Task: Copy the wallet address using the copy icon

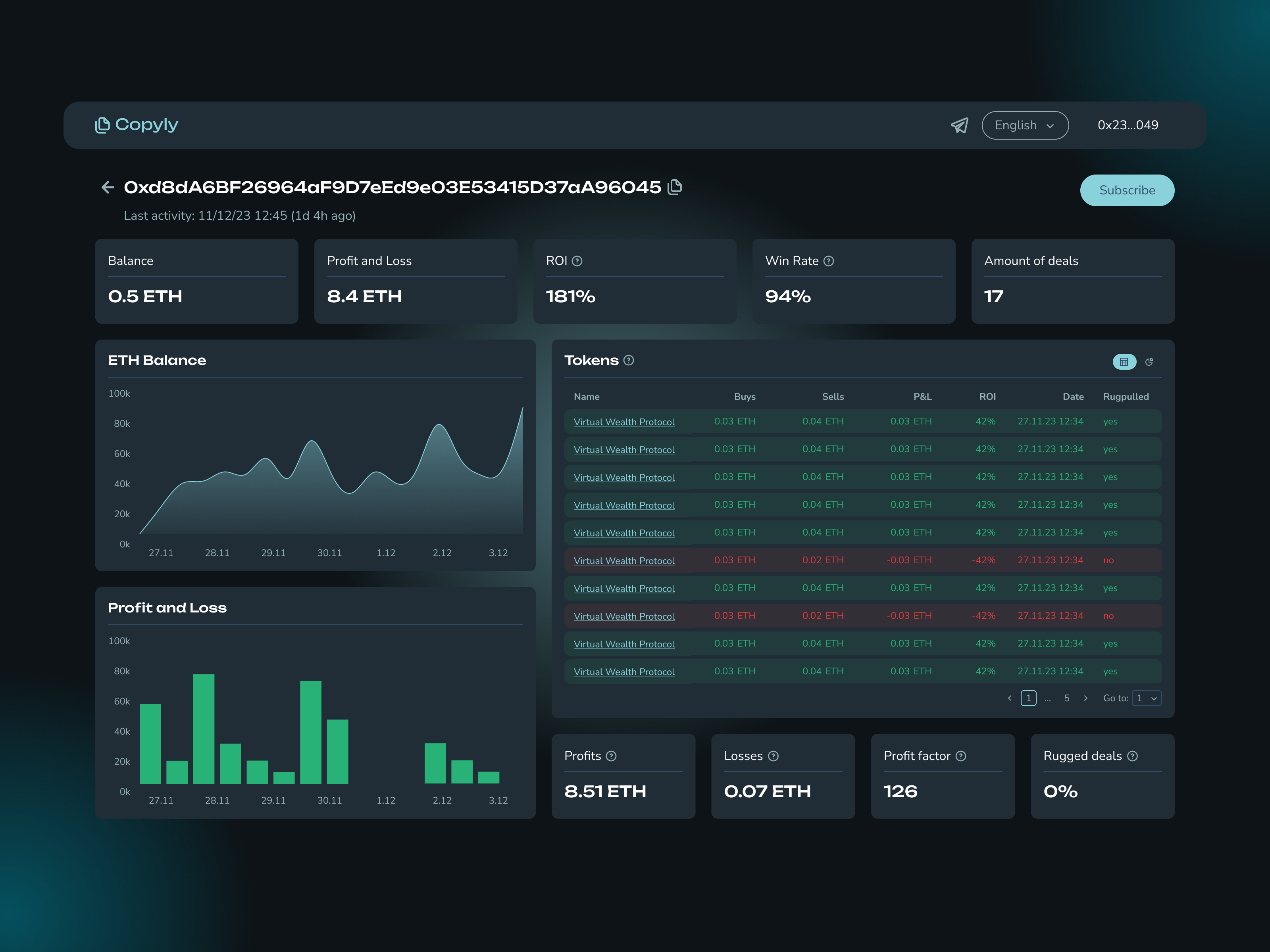Action: [x=675, y=187]
